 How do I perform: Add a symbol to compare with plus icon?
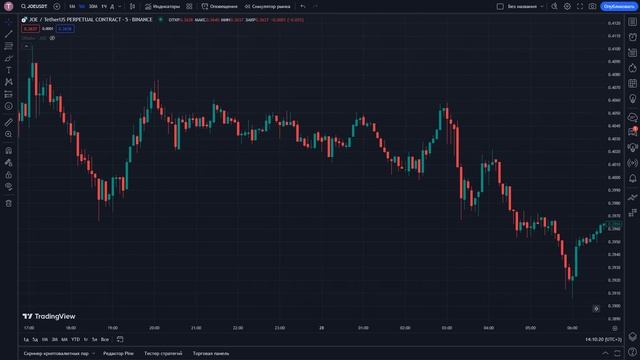coord(57,7)
